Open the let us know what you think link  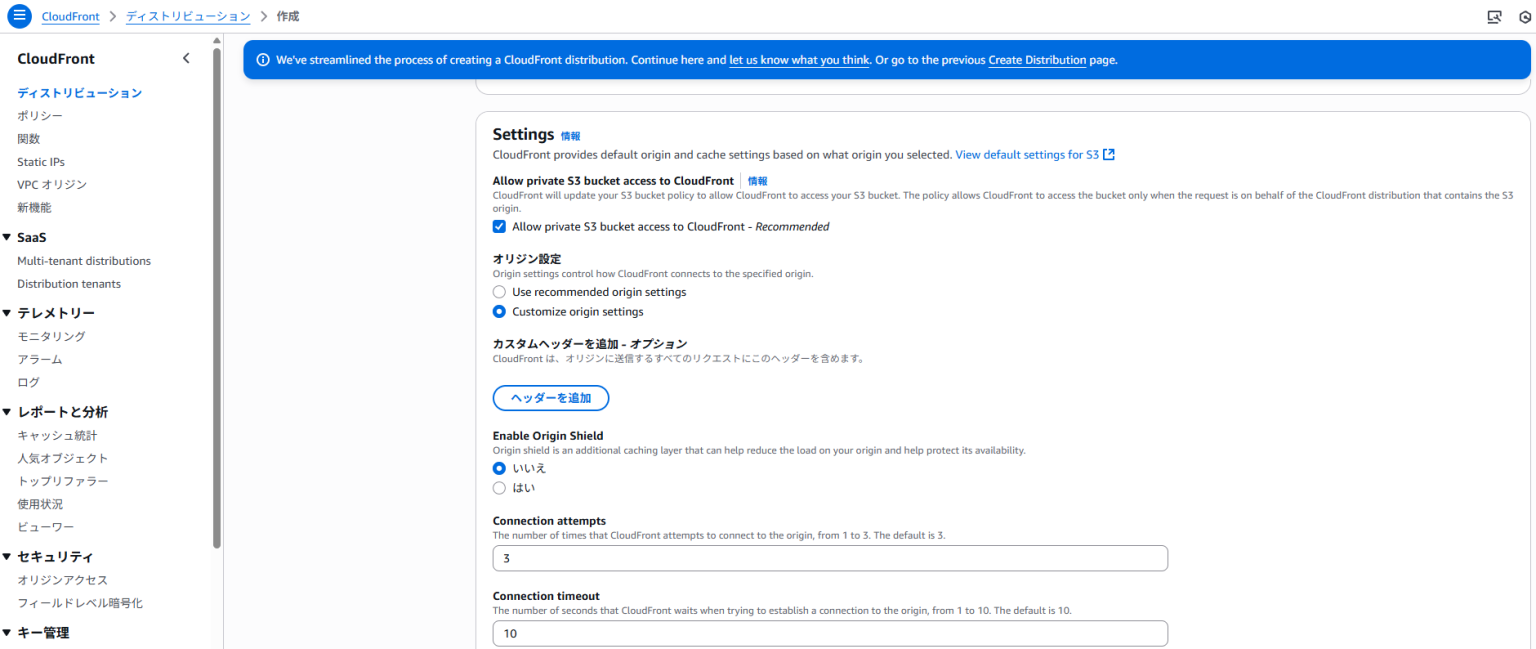[x=799, y=60]
